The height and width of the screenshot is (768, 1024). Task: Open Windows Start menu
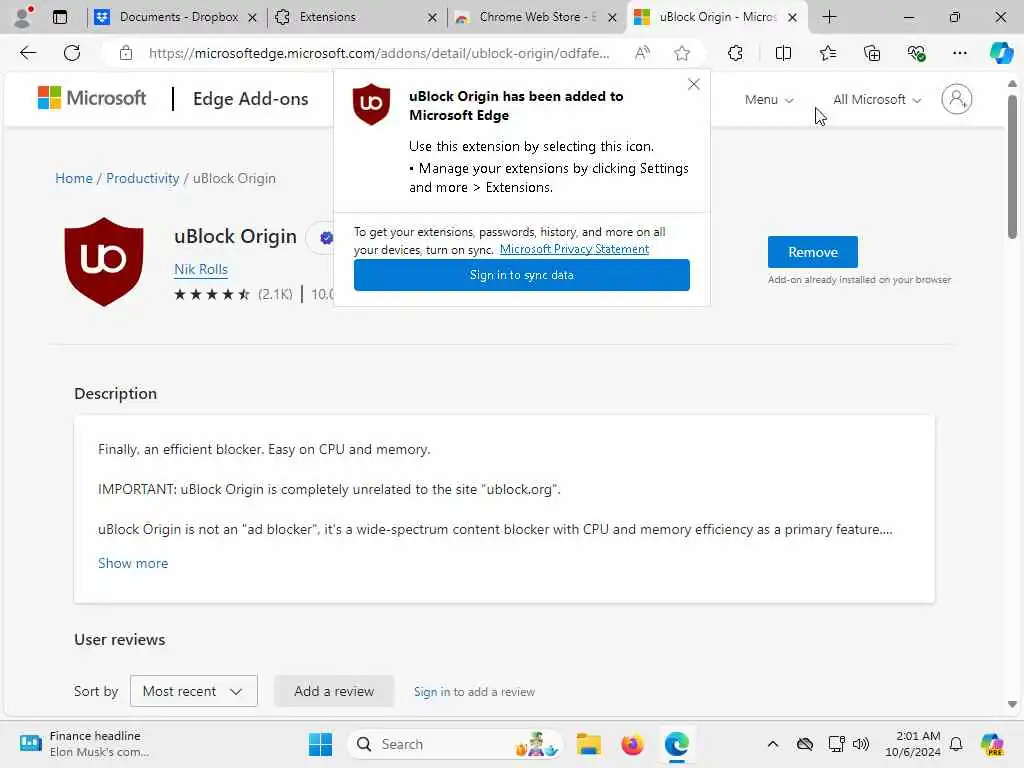320,744
